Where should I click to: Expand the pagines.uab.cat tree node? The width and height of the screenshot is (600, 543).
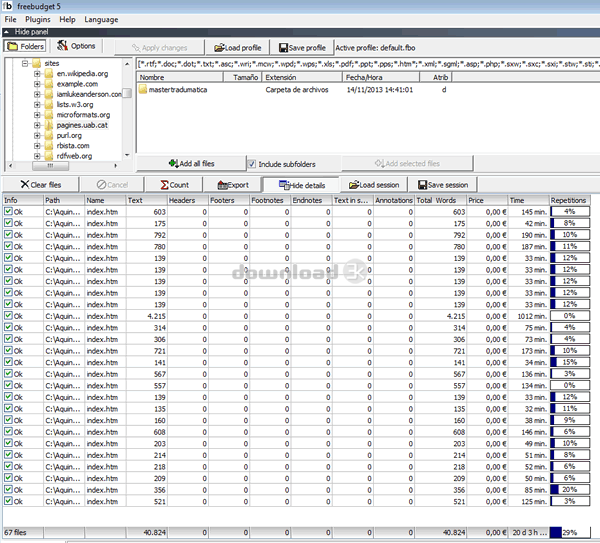pos(37,125)
